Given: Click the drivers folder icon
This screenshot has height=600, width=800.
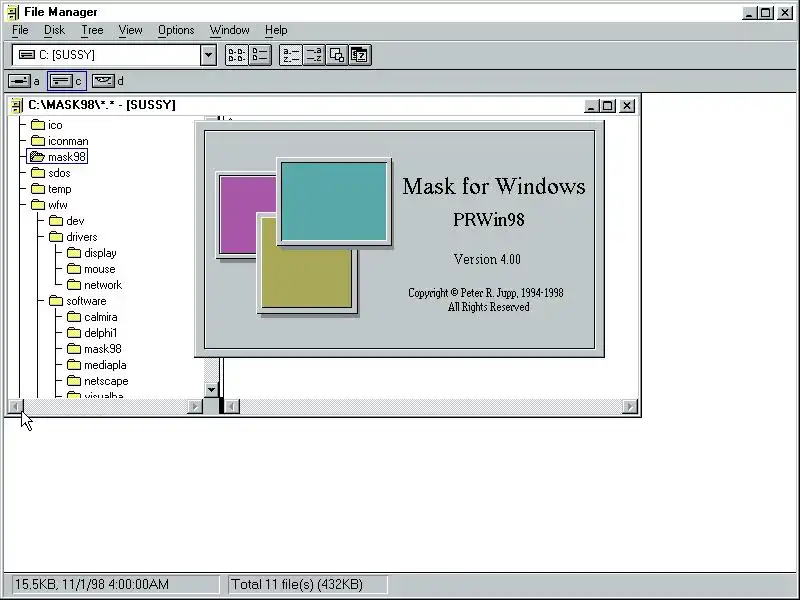Looking at the screenshot, I should click(x=56, y=236).
